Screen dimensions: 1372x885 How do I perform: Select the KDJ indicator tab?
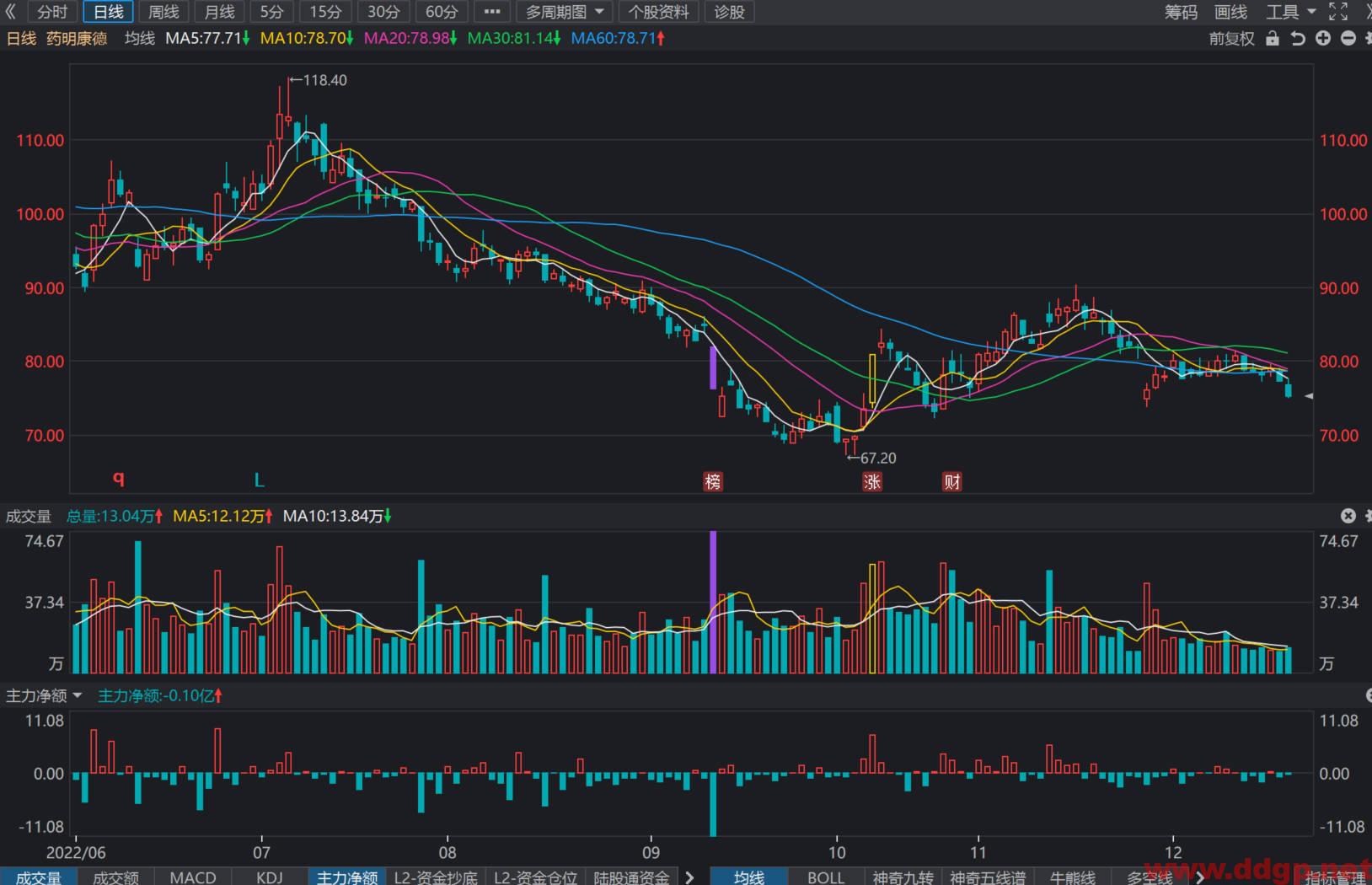[x=270, y=877]
